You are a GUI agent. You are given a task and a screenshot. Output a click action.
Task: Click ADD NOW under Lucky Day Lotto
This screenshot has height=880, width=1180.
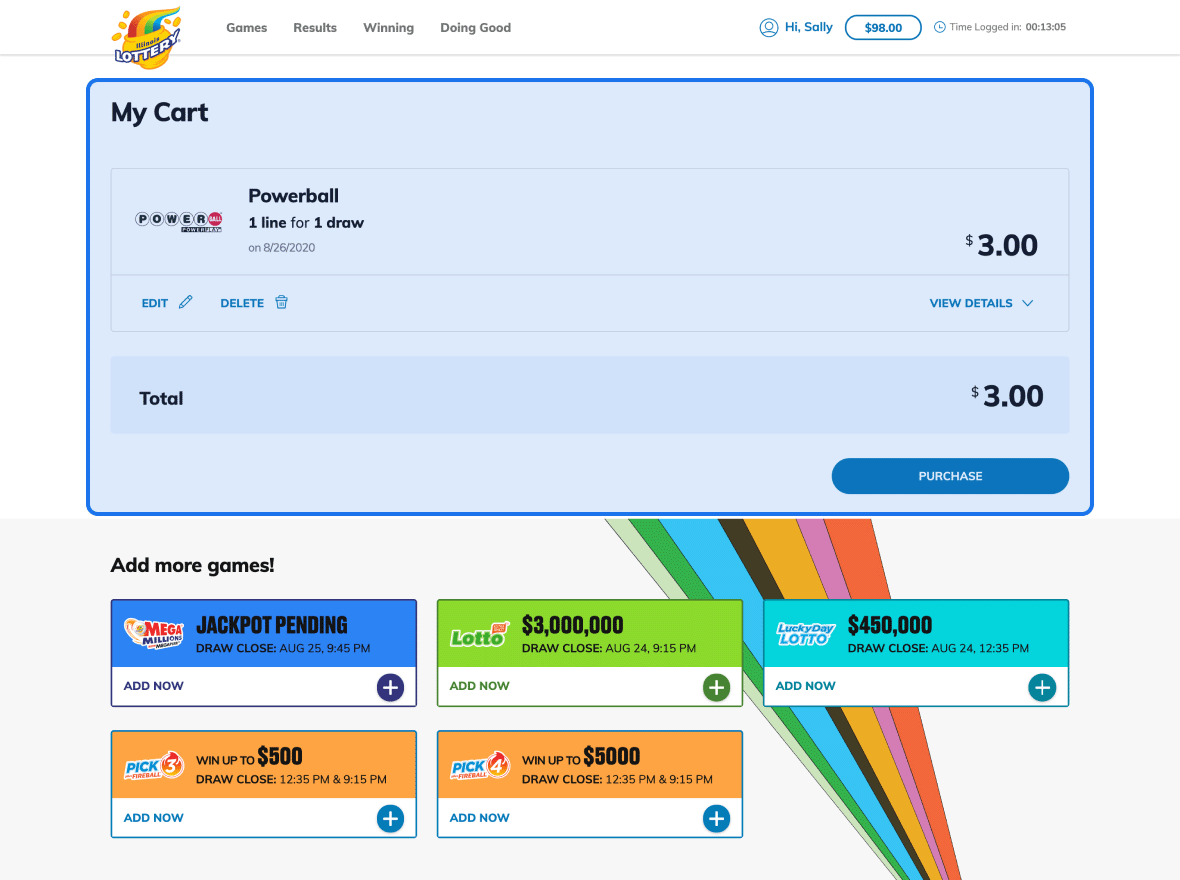pyautogui.click(x=805, y=686)
